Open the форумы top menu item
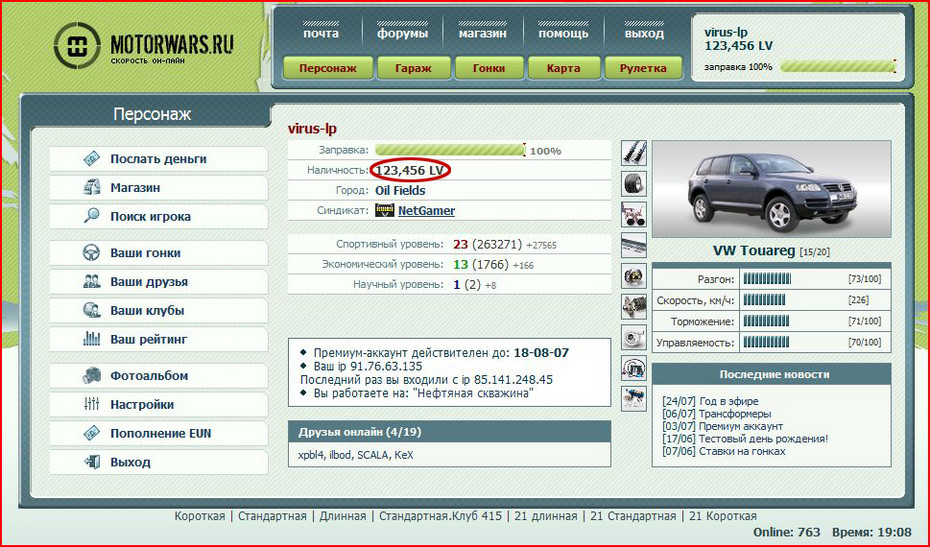Image resolution: width=930 pixels, height=547 pixels. click(x=402, y=33)
